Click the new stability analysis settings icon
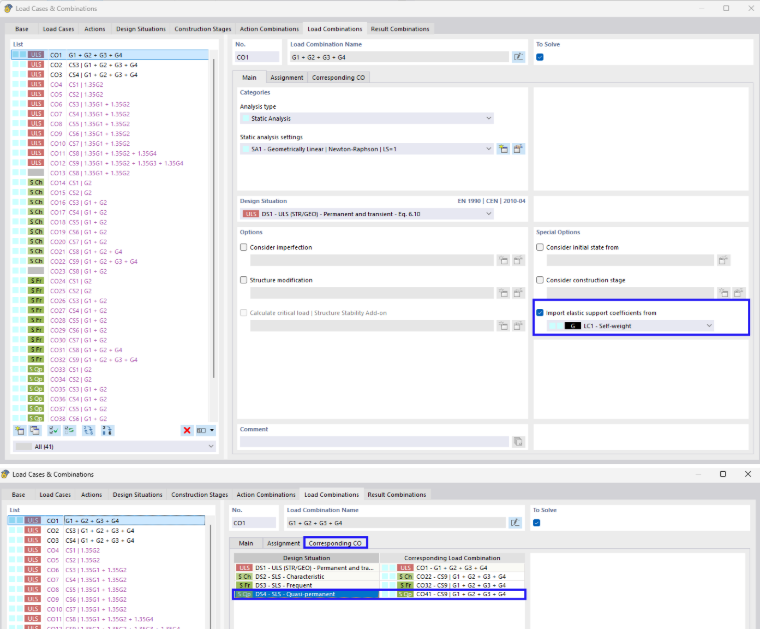 point(504,326)
